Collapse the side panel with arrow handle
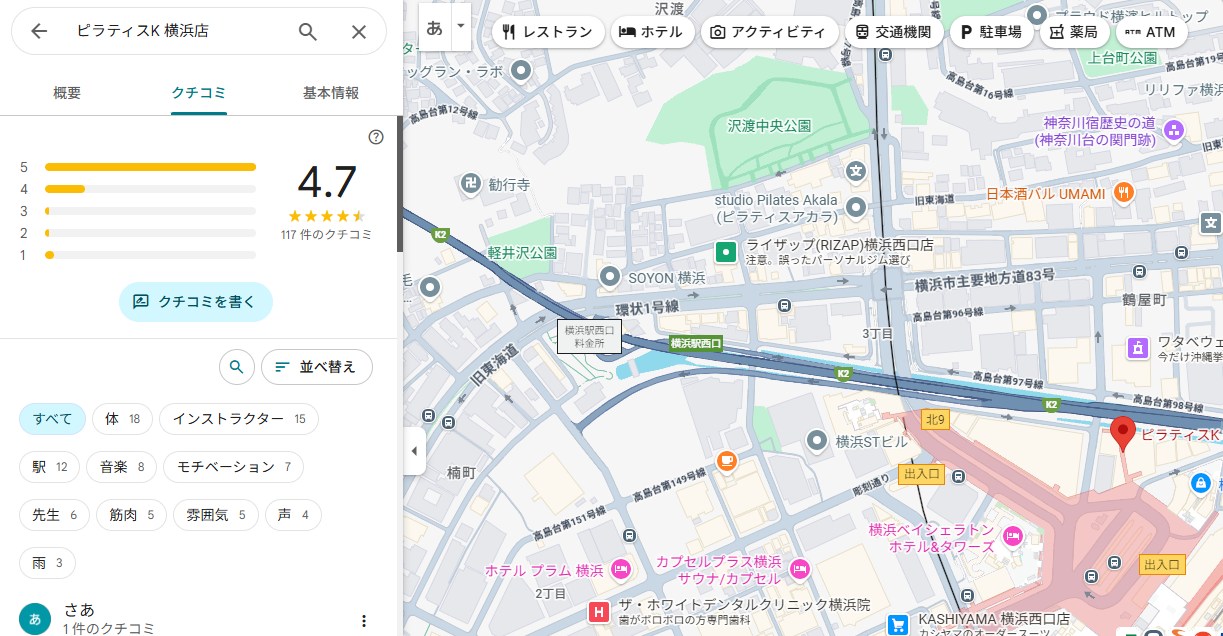Screen dimensions: 1223x636 pos(414,451)
